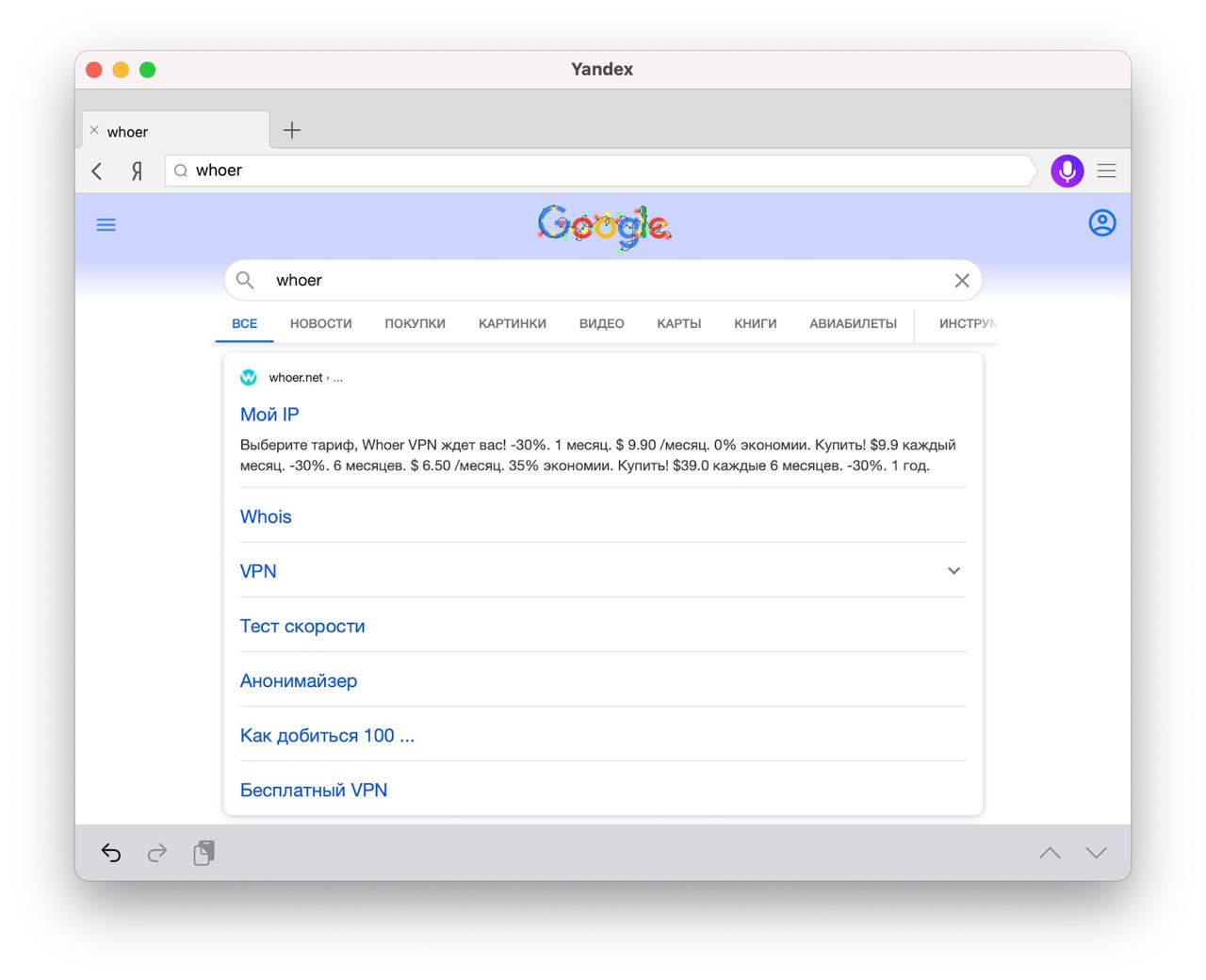1206x980 pixels.
Task: Open the Как добиться 100 link
Action: tap(327, 735)
